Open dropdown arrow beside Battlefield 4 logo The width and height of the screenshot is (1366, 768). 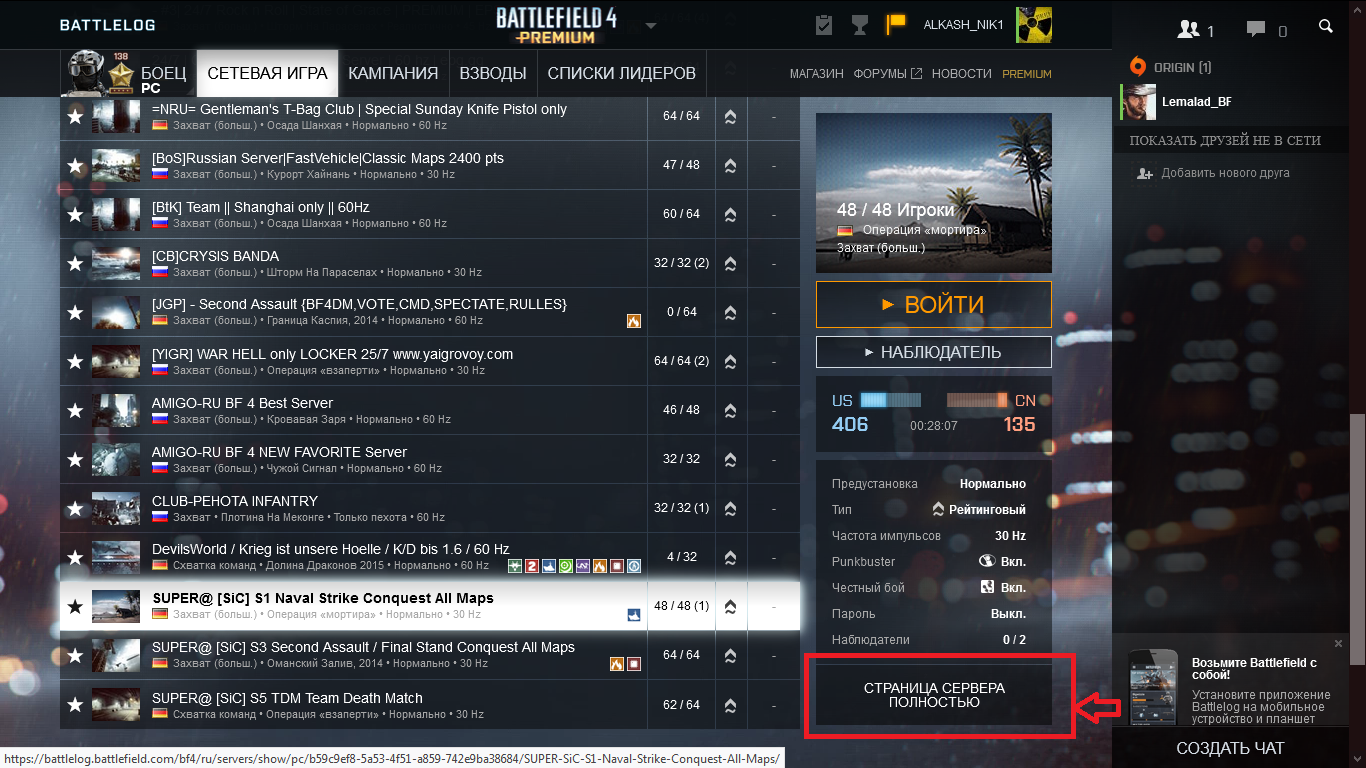pos(651,25)
